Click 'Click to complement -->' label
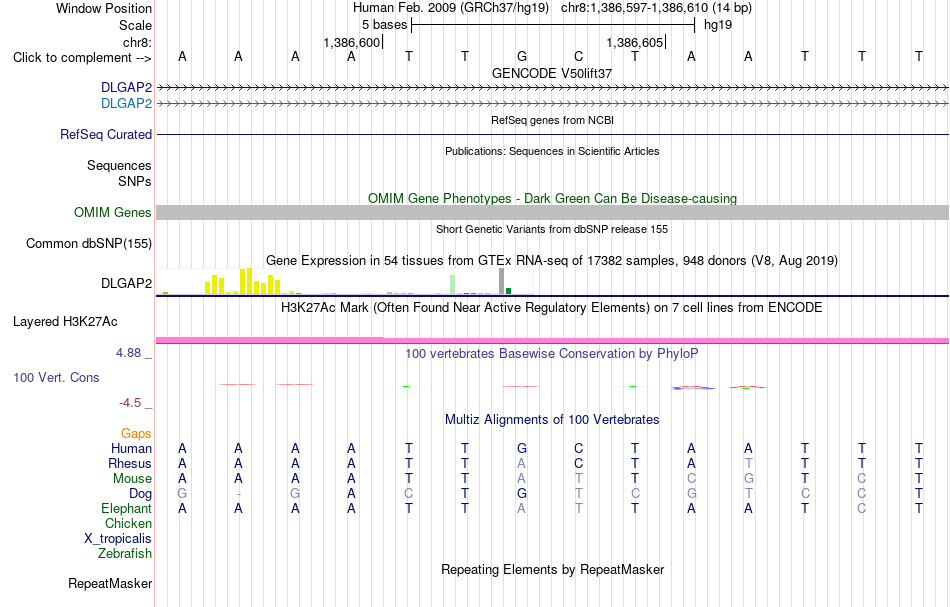Image resolution: width=950 pixels, height=607 pixels. (x=82, y=58)
